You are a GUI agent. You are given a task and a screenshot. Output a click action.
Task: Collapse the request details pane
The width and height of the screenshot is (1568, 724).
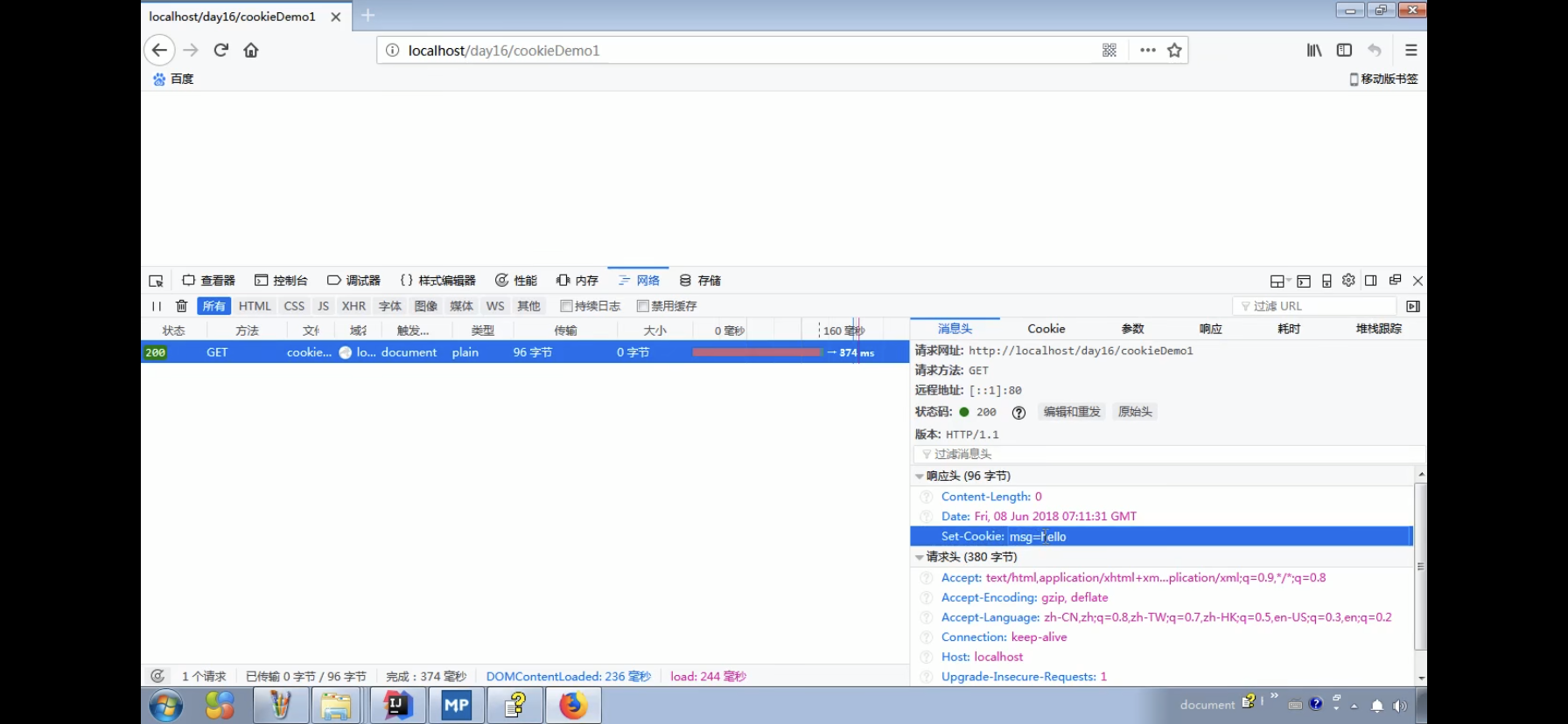(x=1412, y=306)
